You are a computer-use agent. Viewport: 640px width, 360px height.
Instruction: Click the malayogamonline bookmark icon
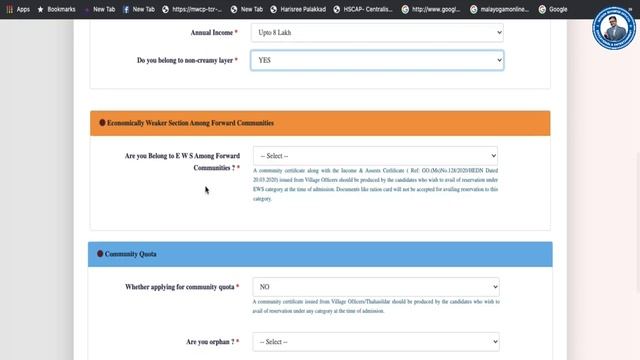473,9
